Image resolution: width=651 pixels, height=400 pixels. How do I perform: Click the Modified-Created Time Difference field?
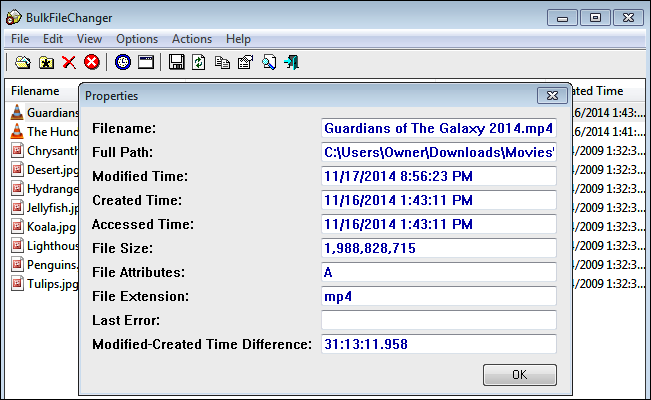(x=439, y=344)
